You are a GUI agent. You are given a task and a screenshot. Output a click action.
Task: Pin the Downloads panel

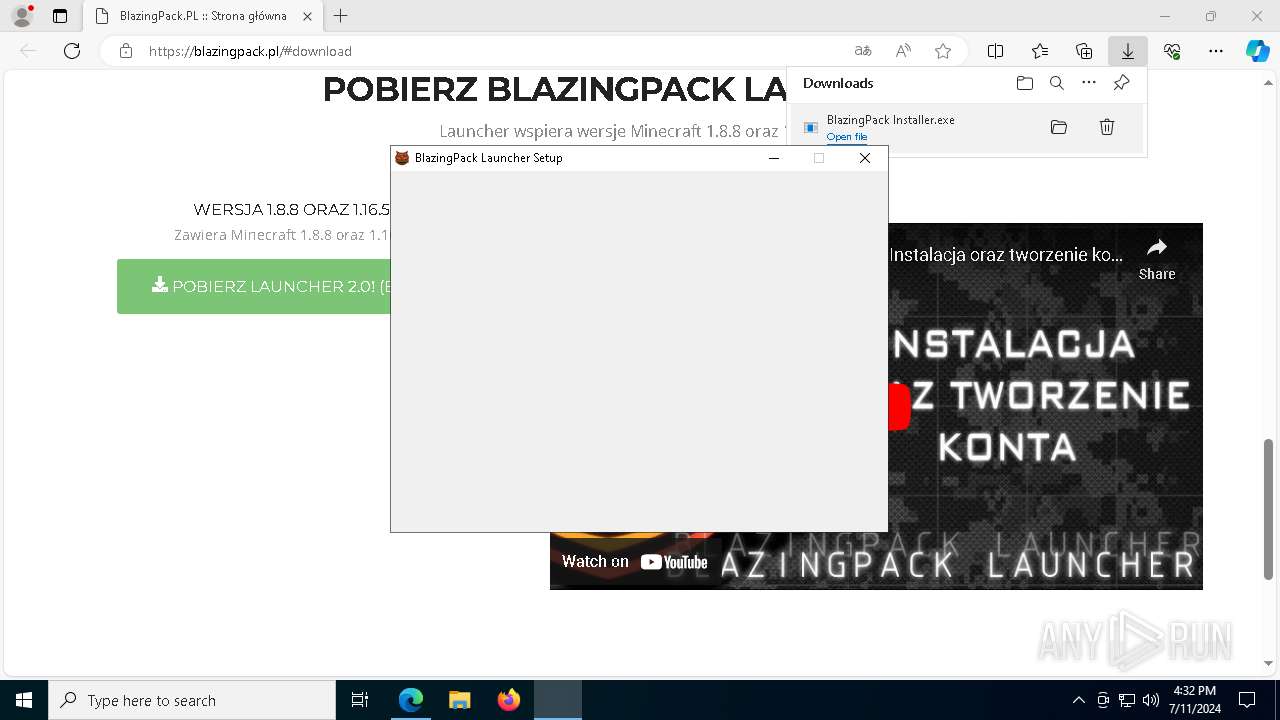(1121, 83)
